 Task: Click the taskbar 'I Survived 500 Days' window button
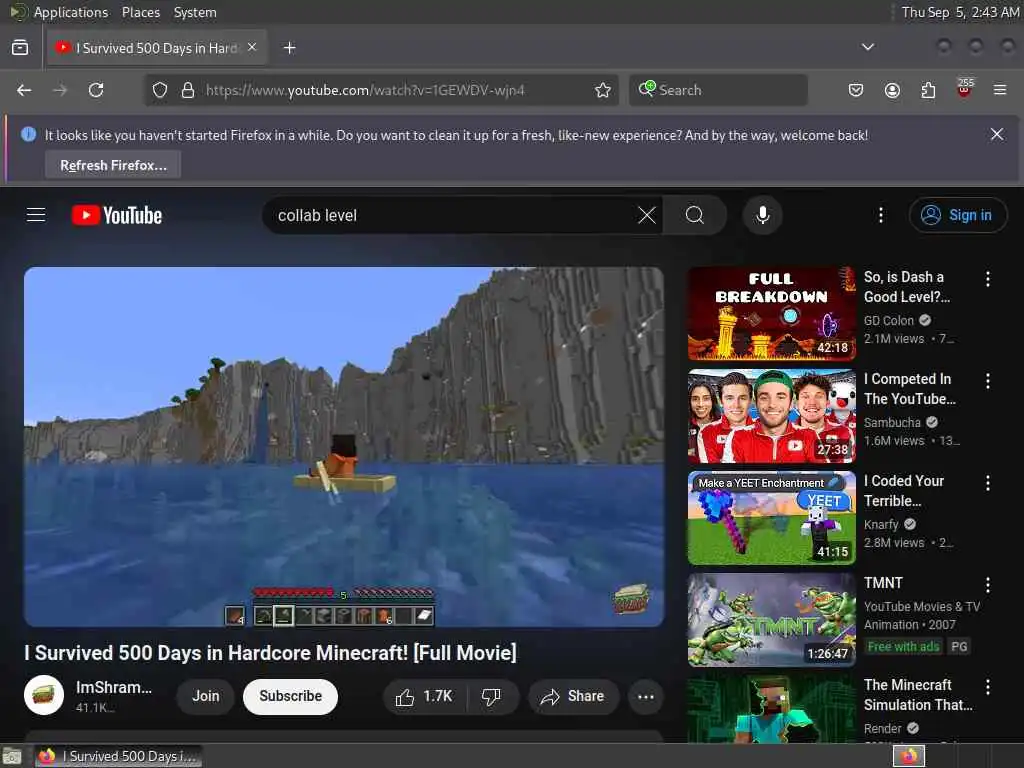(x=118, y=756)
